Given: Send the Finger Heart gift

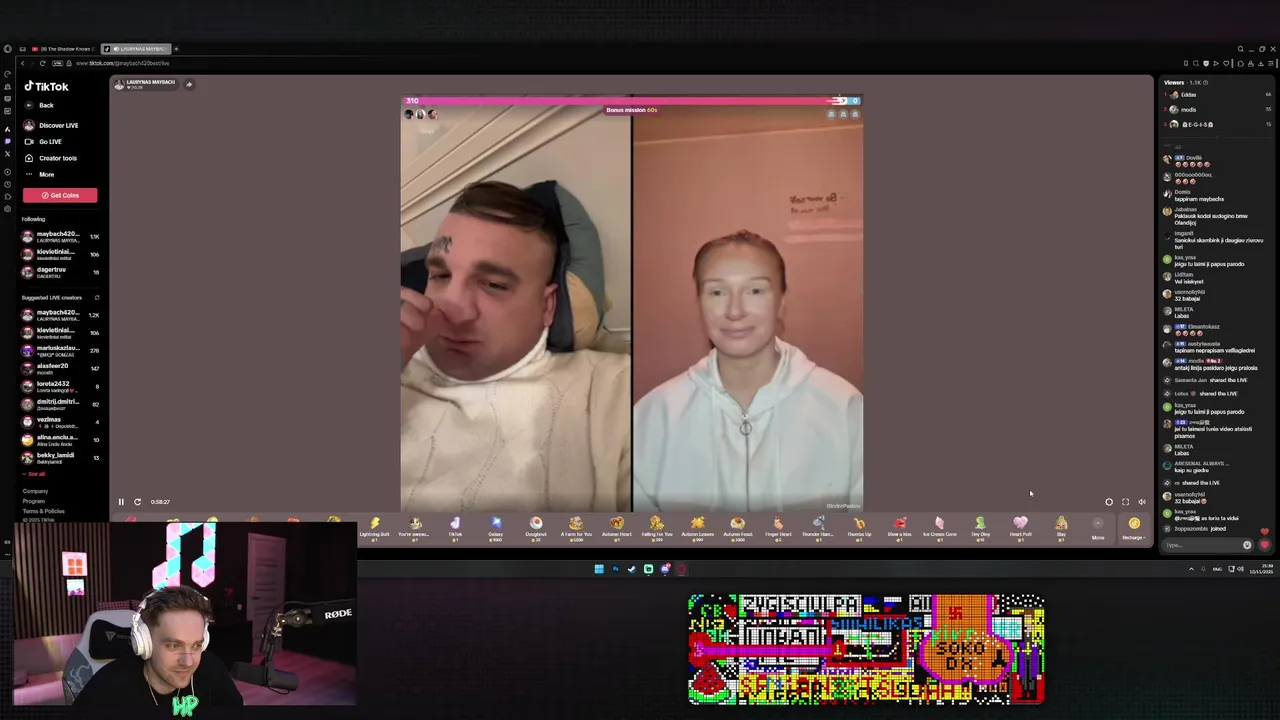Looking at the screenshot, I should pyautogui.click(x=778, y=528).
